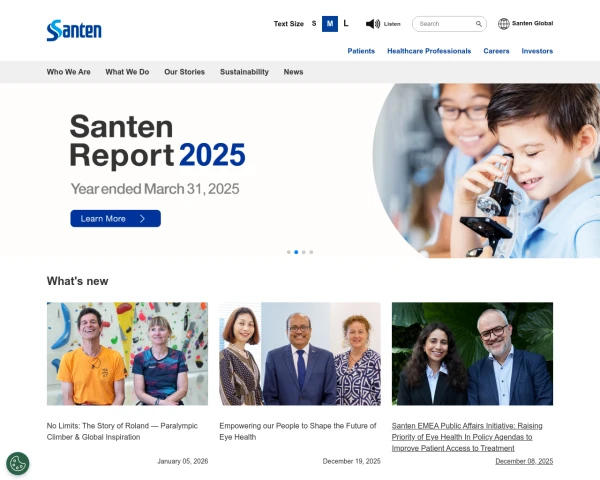Open the News menu
The width and height of the screenshot is (600, 480).
293,72
